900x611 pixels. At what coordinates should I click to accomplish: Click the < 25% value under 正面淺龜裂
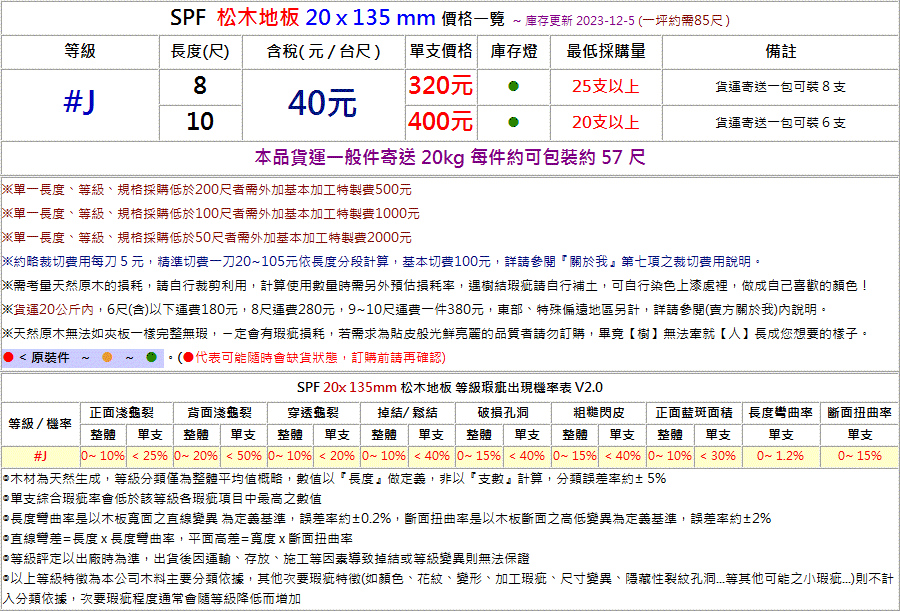[149, 456]
